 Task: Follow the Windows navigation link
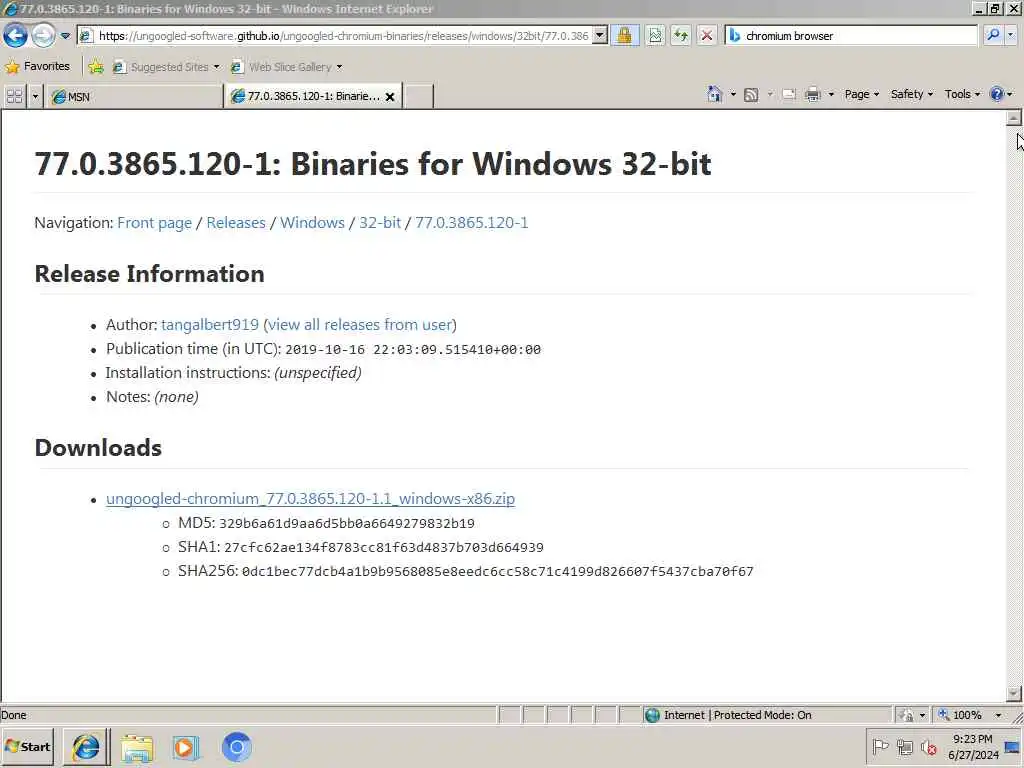[312, 223]
